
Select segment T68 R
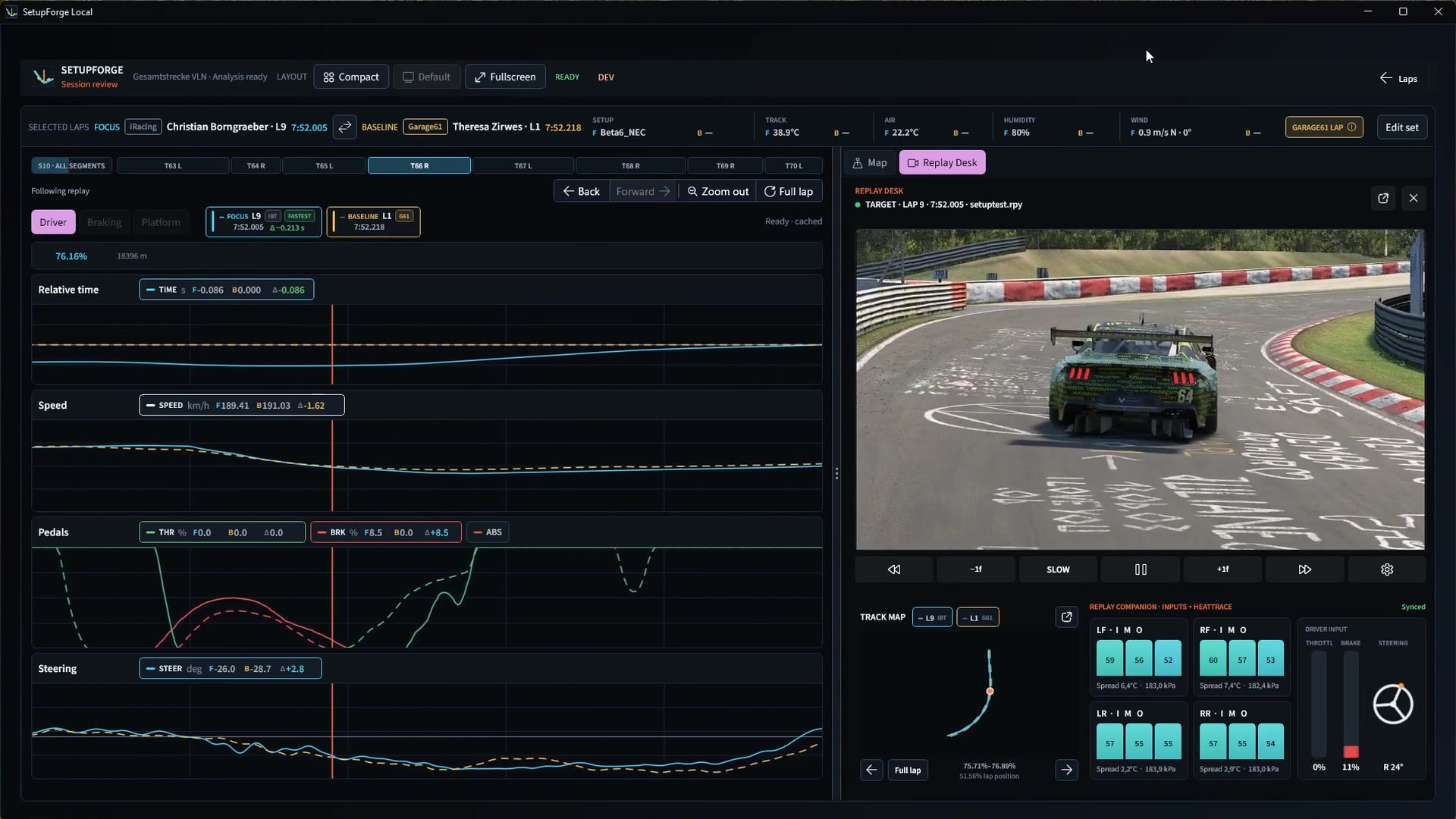tap(631, 166)
